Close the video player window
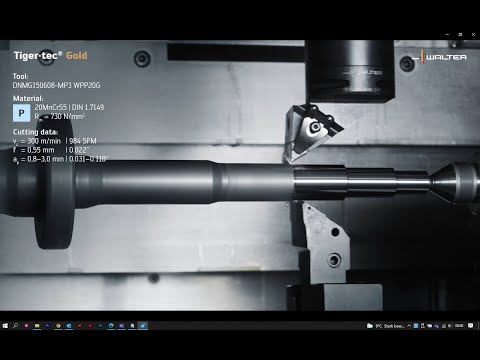The width and height of the screenshot is (480, 360). [473, 34]
